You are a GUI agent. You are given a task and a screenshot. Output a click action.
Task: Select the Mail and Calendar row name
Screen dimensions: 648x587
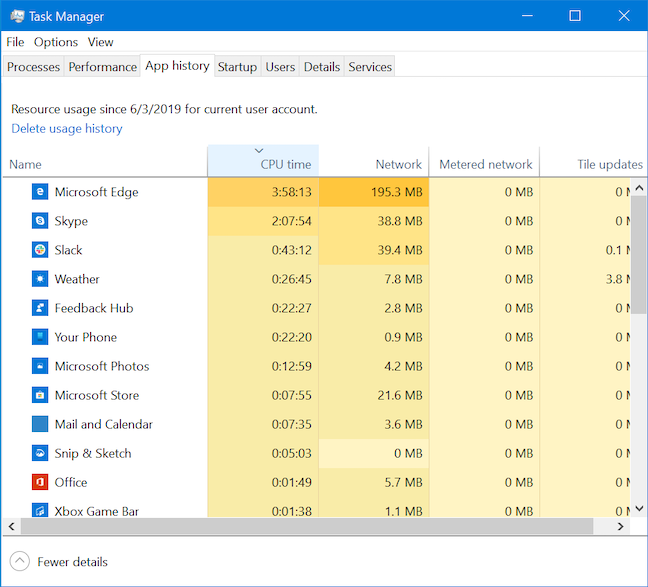(x=103, y=424)
